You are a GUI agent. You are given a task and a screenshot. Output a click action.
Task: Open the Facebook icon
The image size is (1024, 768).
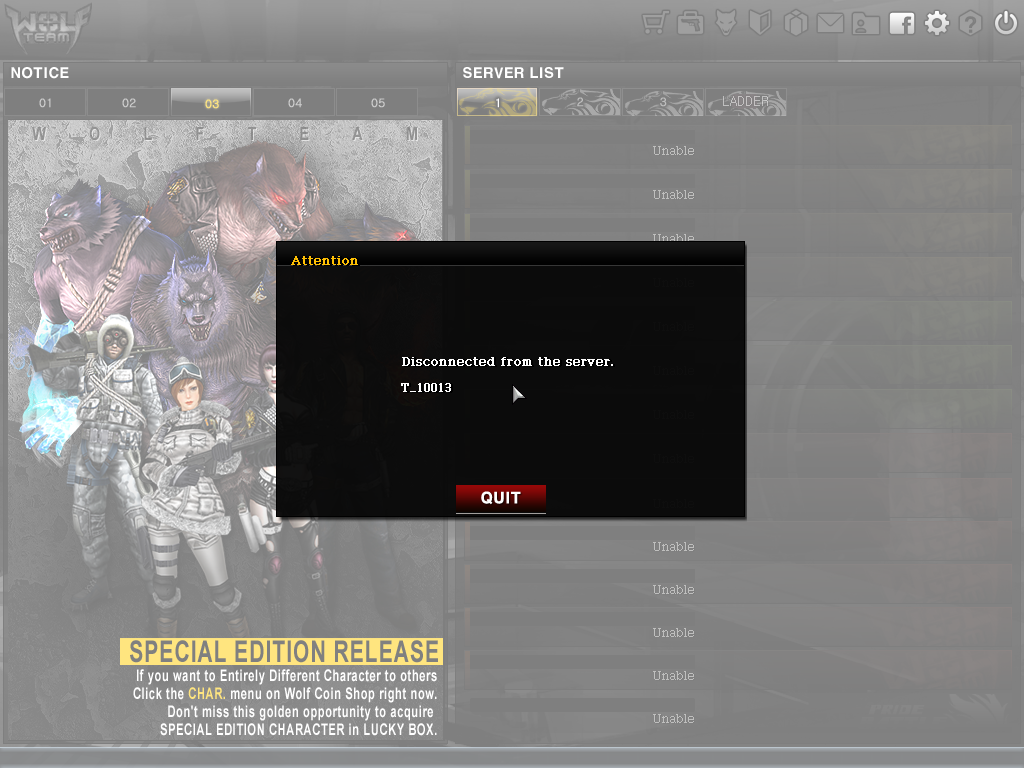pyautogui.click(x=902, y=24)
